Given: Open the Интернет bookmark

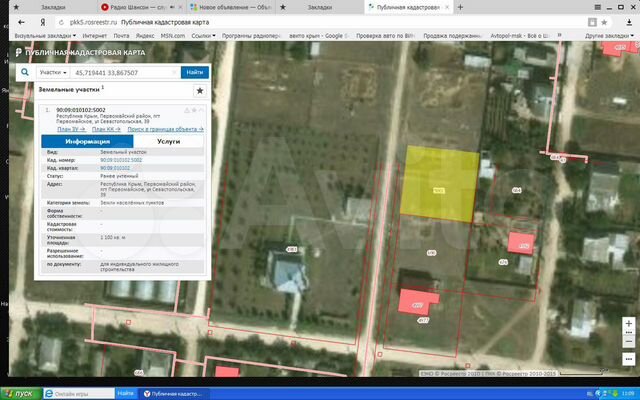Looking at the screenshot, I should click(x=95, y=36).
